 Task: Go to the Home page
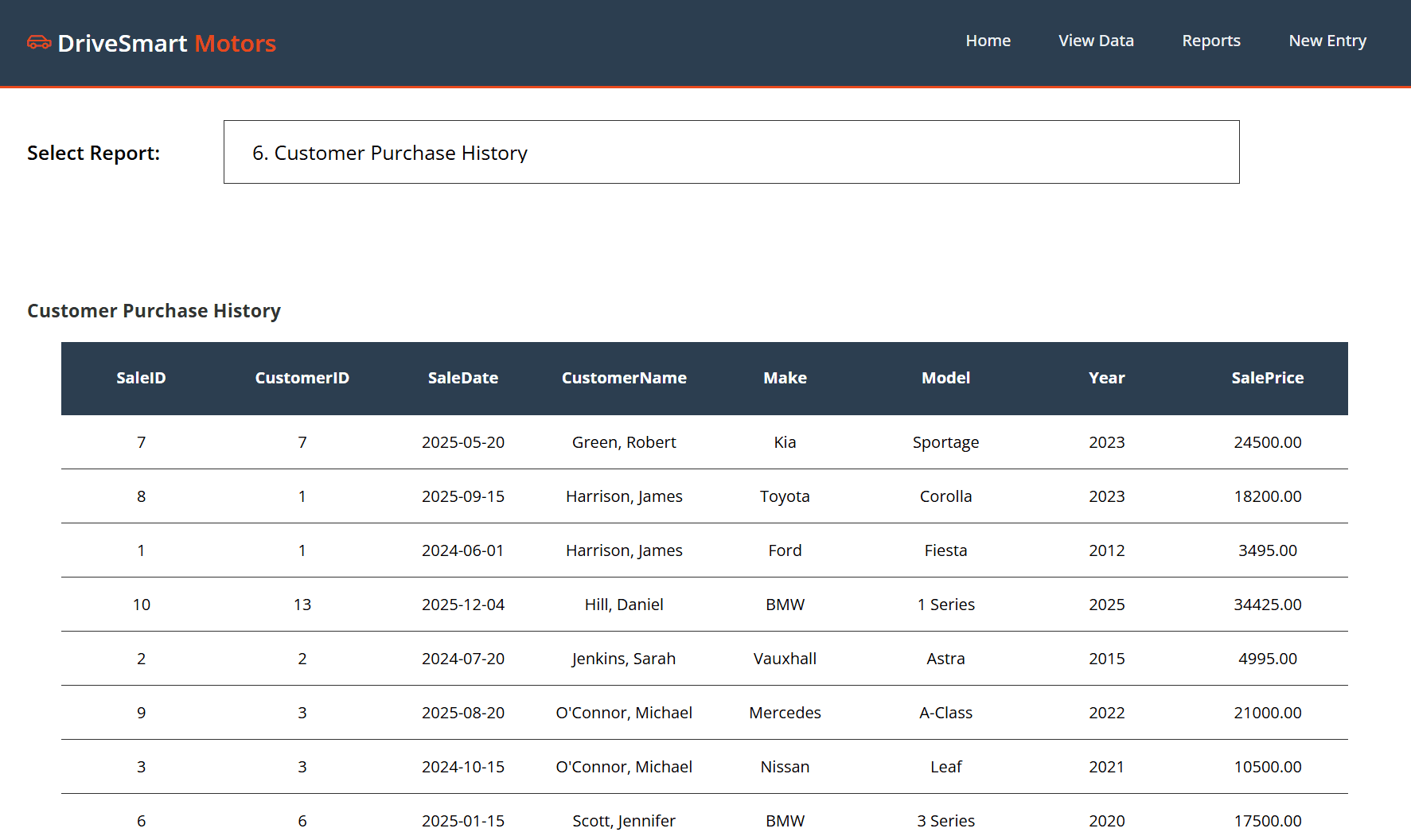[x=988, y=41]
